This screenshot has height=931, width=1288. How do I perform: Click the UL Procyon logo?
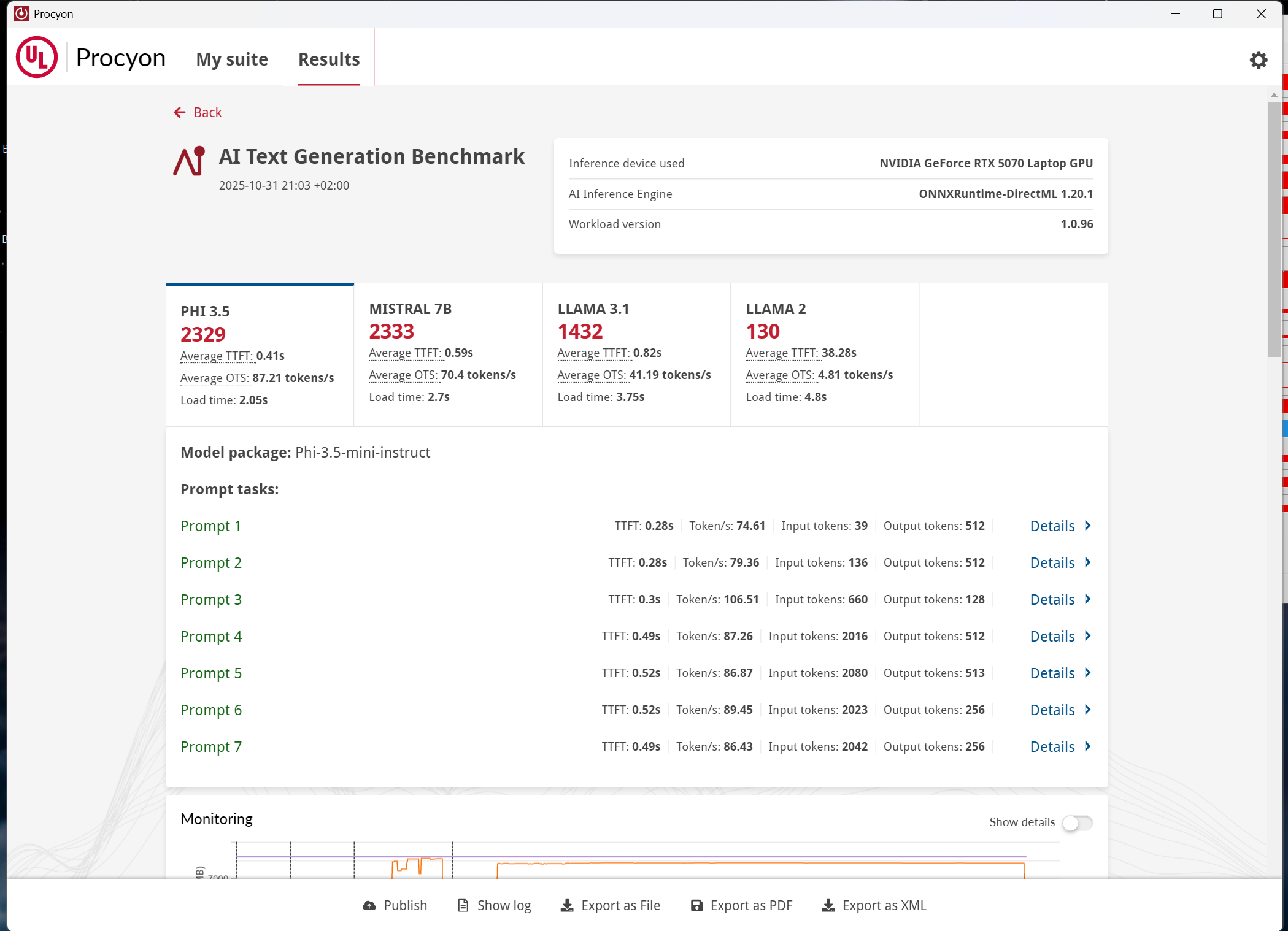click(37, 58)
